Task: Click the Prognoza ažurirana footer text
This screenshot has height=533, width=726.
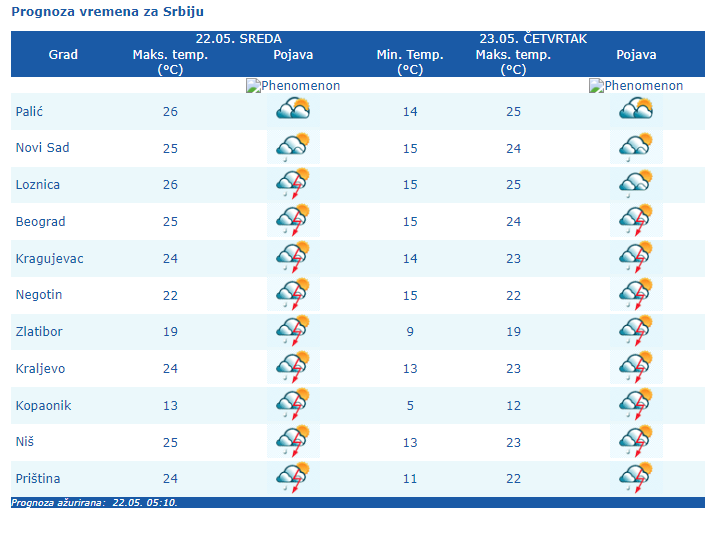Action: click(x=94, y=503)
